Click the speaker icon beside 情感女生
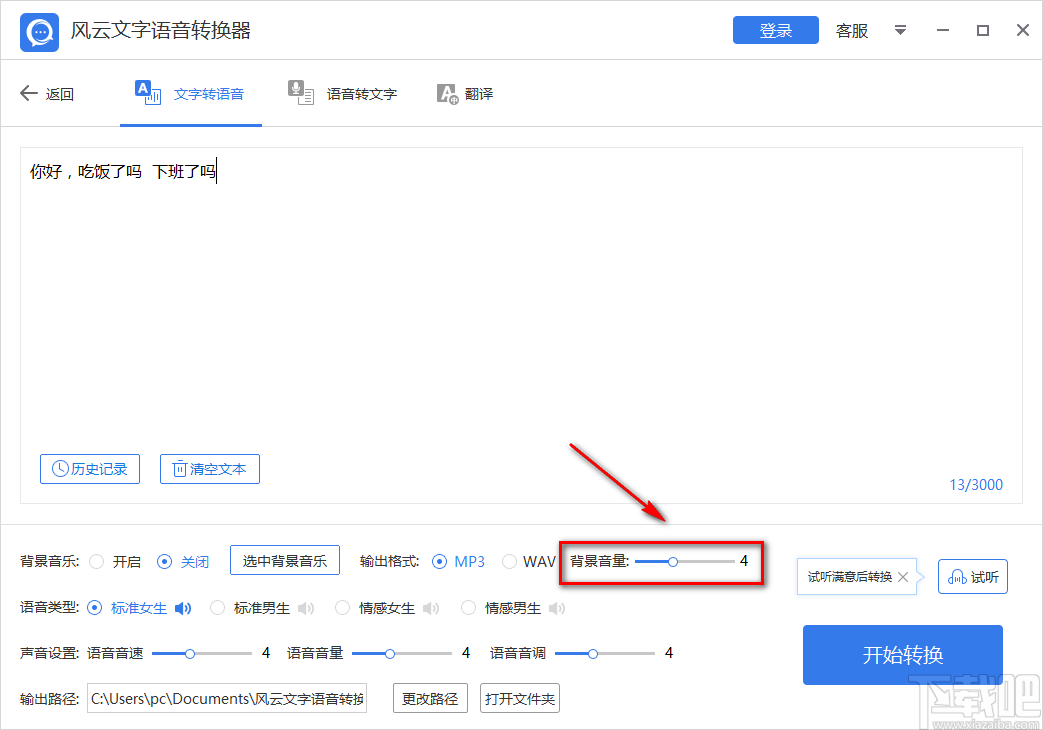The width and height of the screenshot is (1043, 730). (431, 607)
